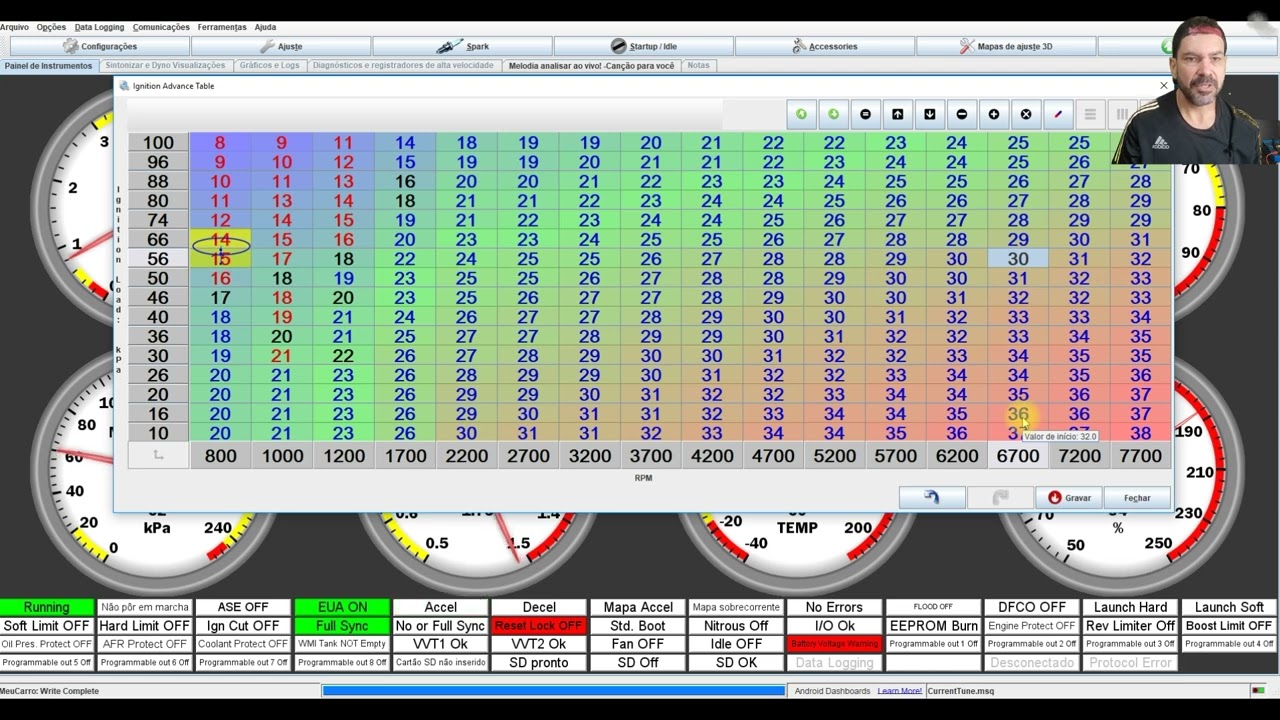Switch to Sintonizar e Dyno Visualizações tab
1280x720 pixels.
point(165,66)
